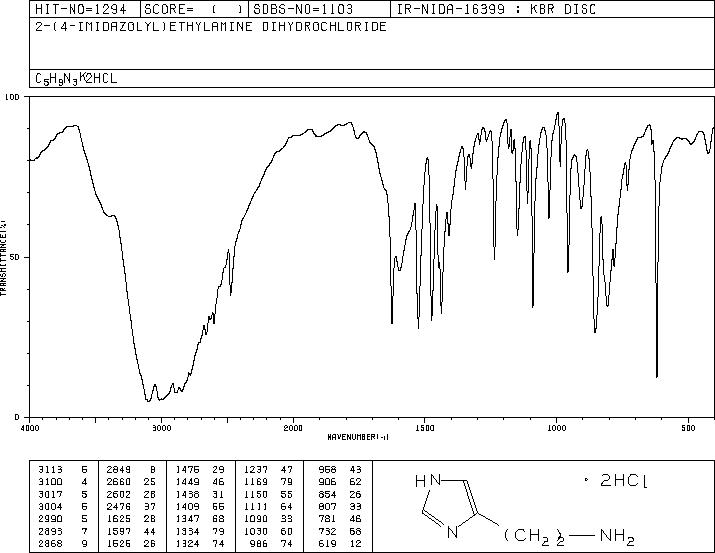Image resolution: width=715 pixels, height=553 pixels.
Task: Click the 100 transmittance axis label
Action: (12, 97)
